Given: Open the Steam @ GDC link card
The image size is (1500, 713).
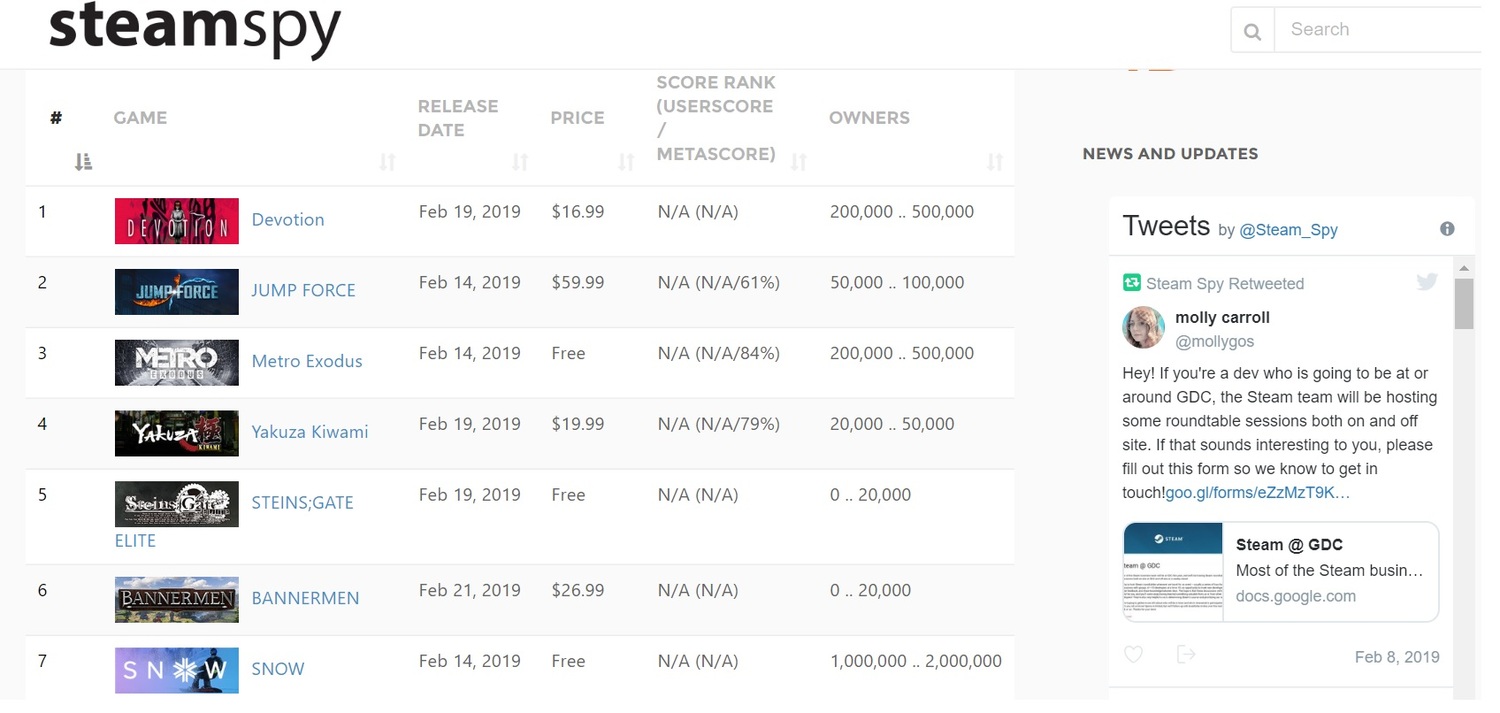Looking at the screenshot, I should 1280,571.
